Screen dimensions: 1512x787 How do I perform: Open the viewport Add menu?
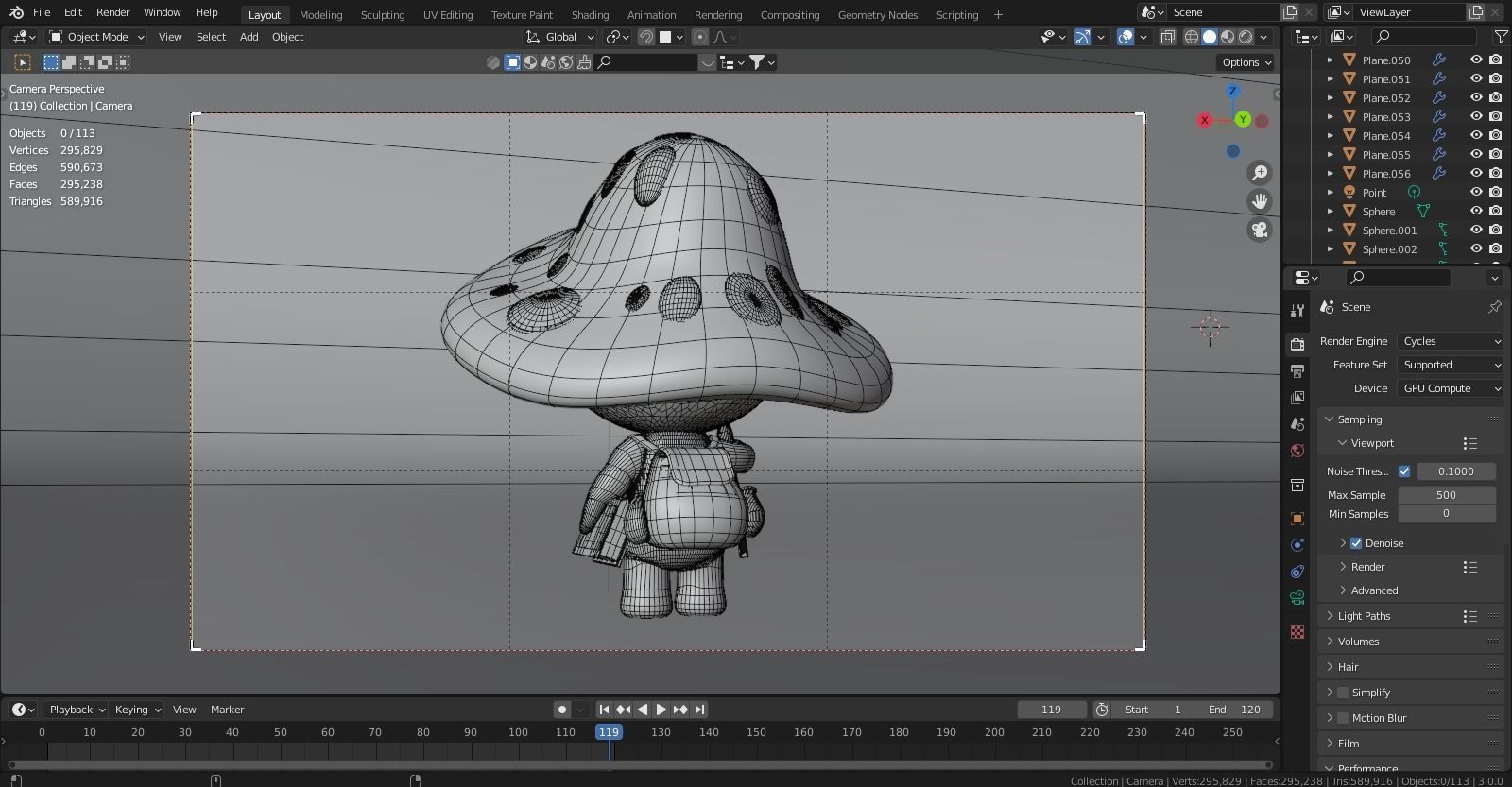(x=249, y=37)
